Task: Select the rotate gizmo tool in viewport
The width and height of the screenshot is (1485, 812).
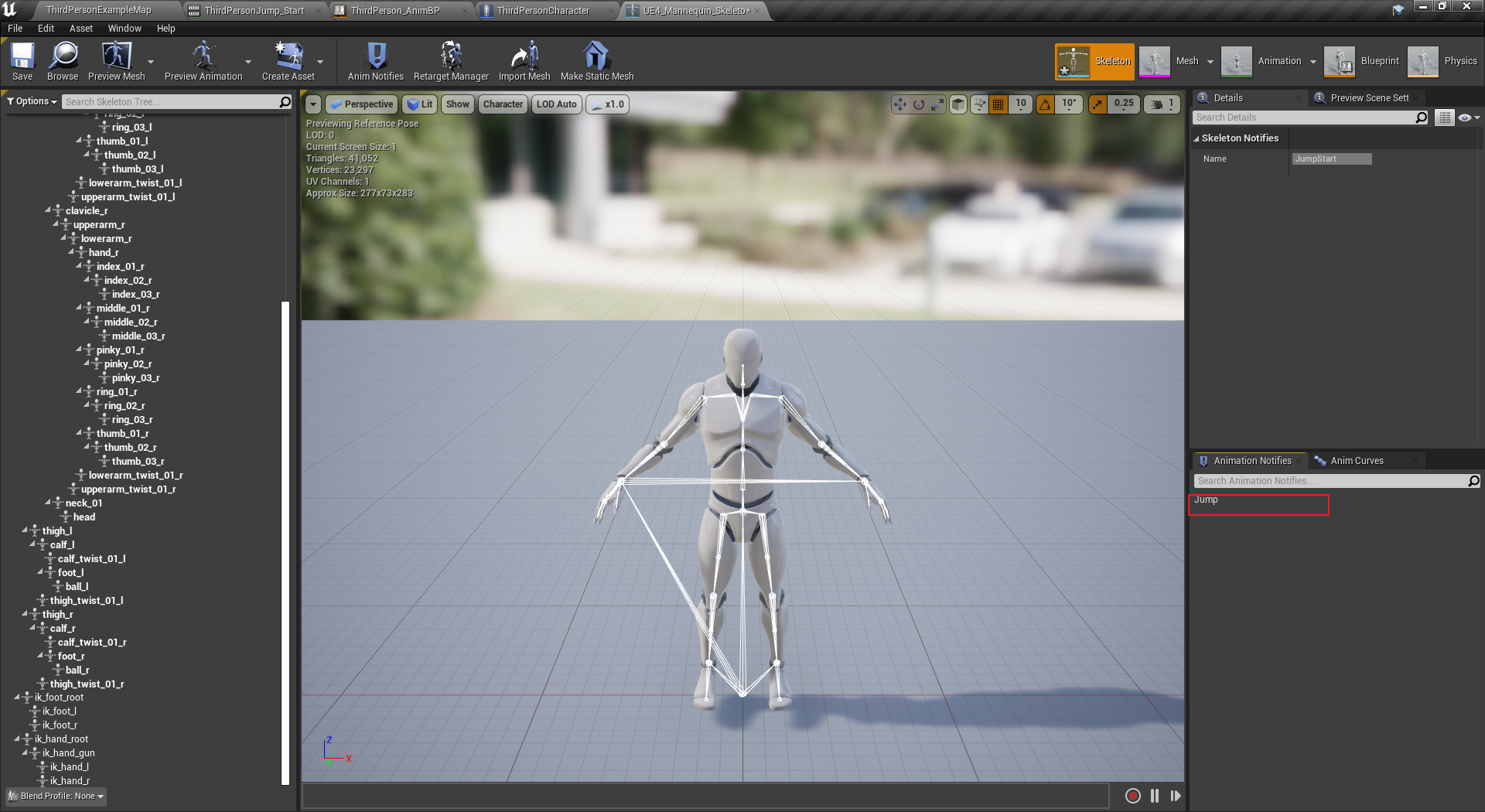Action: [x=919, y=104]
